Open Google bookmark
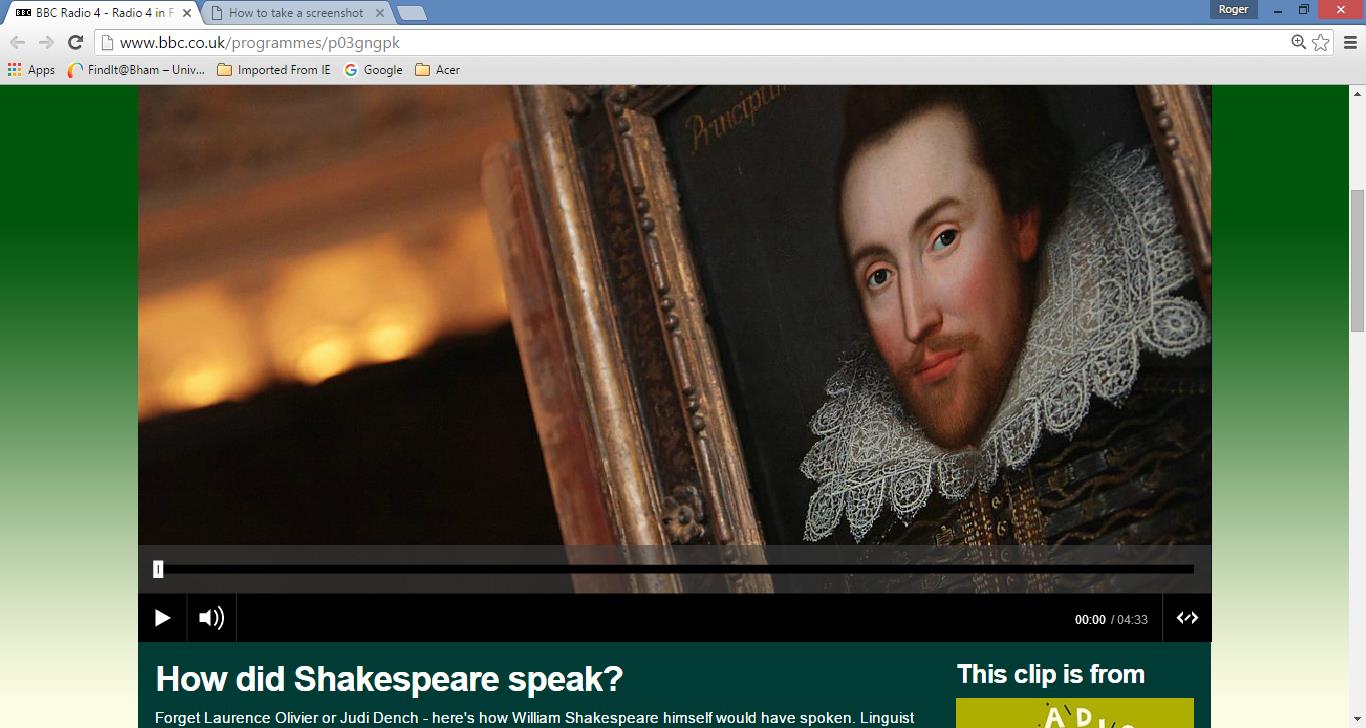The width and height of the screenshot is (1366, 728). [x=373, y=70]
